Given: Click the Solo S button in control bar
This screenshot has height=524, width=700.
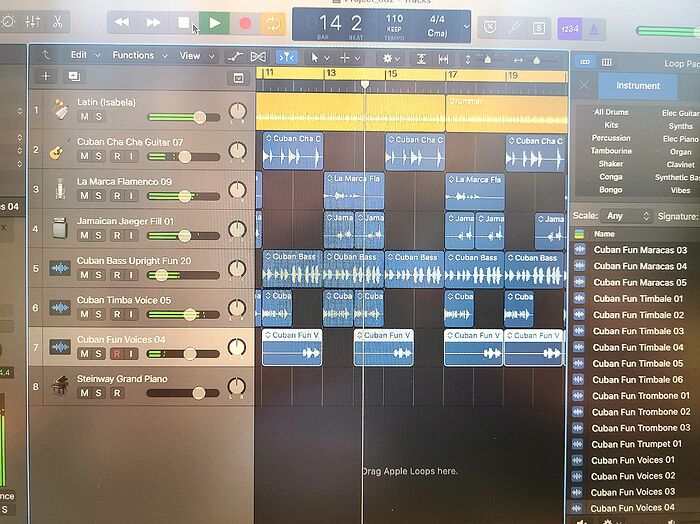Looking at the screenshot, I should [539, 29].
